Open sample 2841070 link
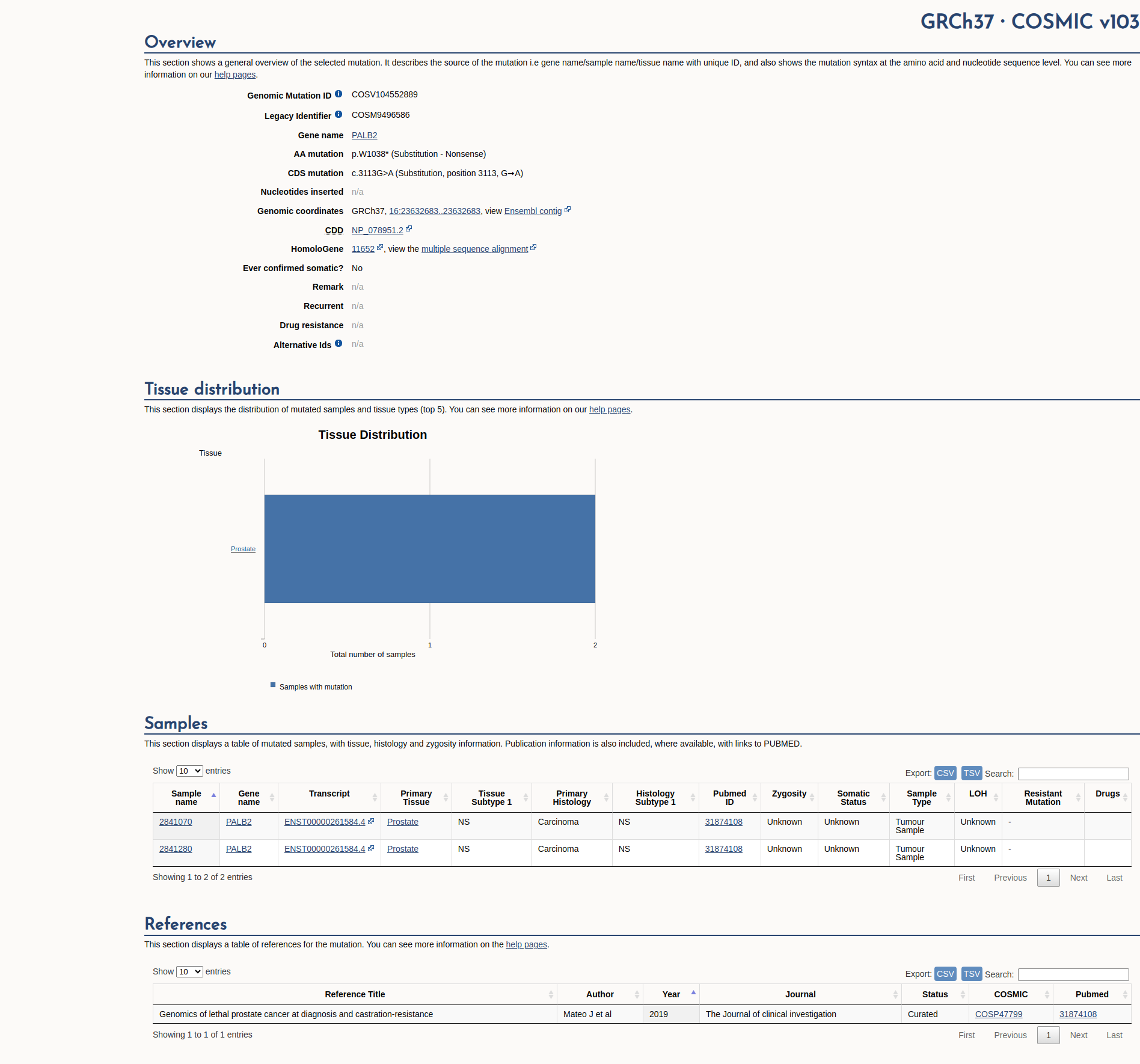Image resolution: width=1140 pixels, height=1064 pixels. pyautogui.click(x=176, y=822)
